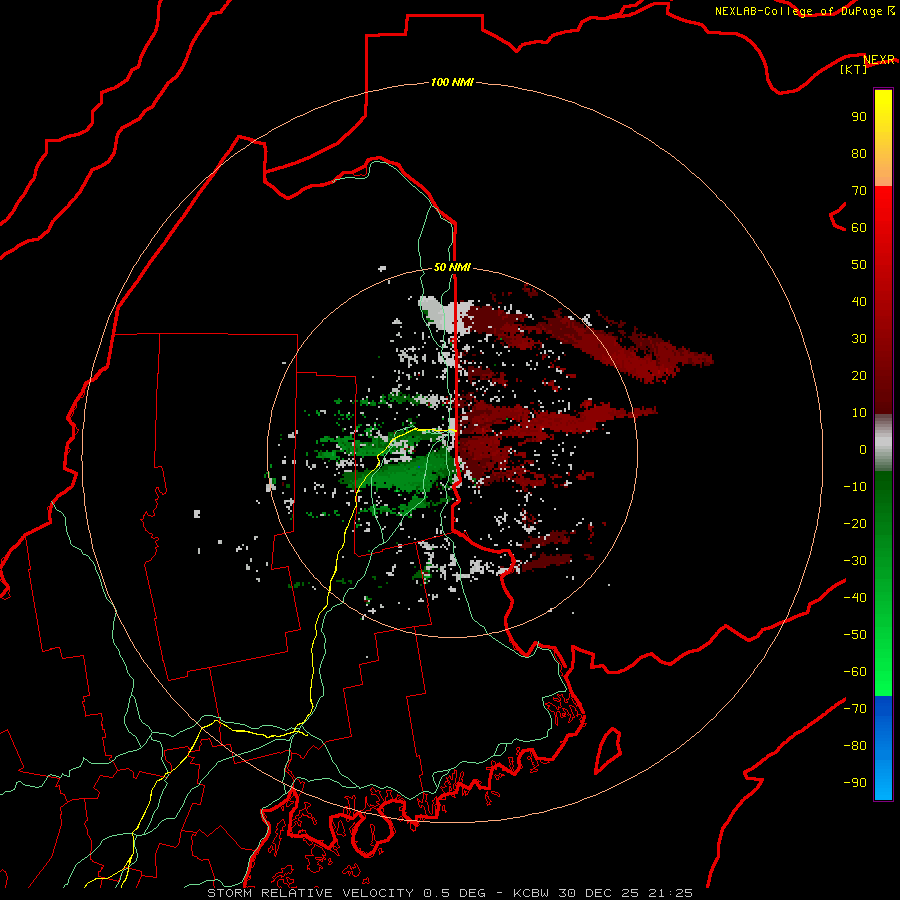Pick the blue segment of the velocity color bar
The image size is (900, 900).
(x=883, y=748)
